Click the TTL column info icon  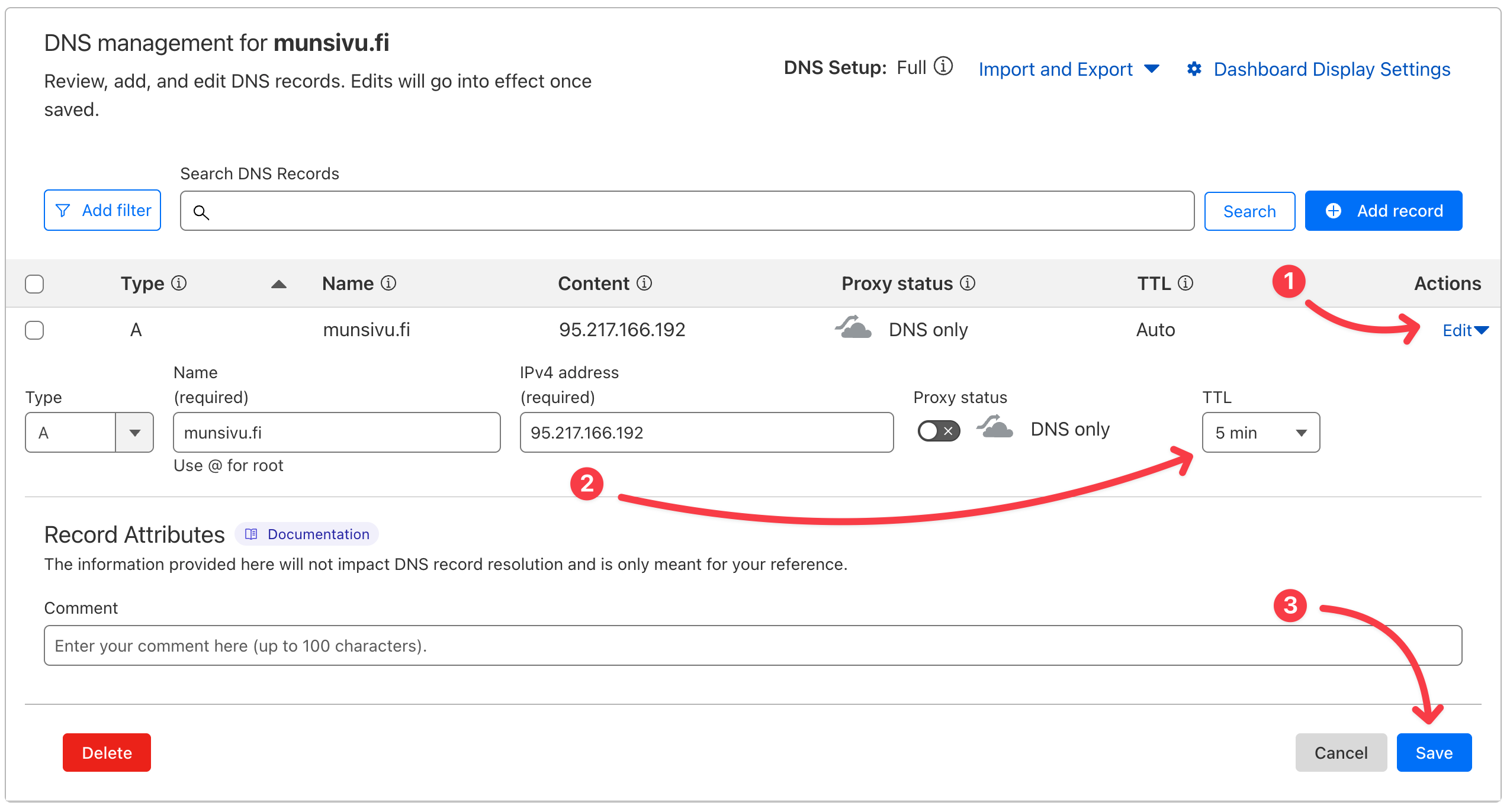click(x=1185, y=283)
